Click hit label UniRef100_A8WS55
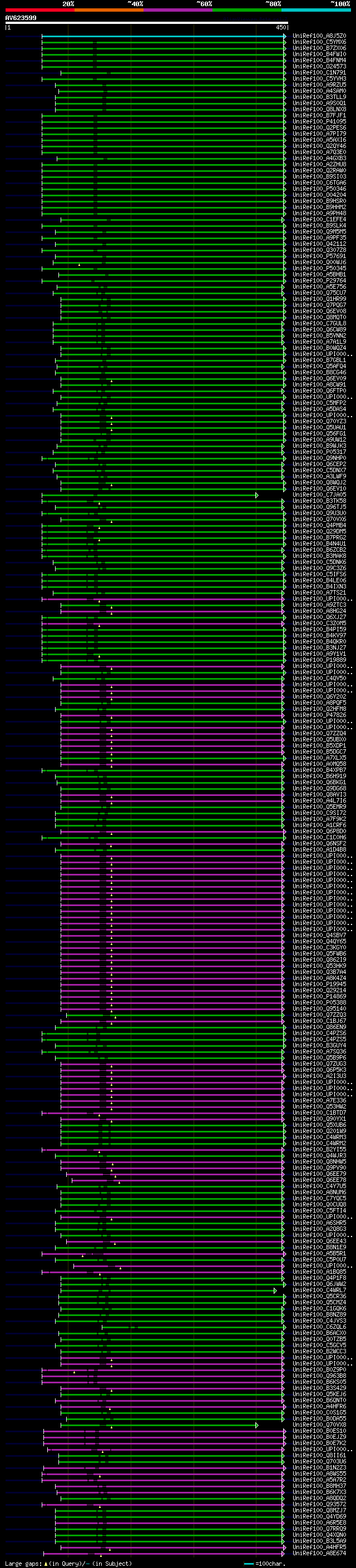This screenshot has height=1568, width=356. tap(319, 1473)
